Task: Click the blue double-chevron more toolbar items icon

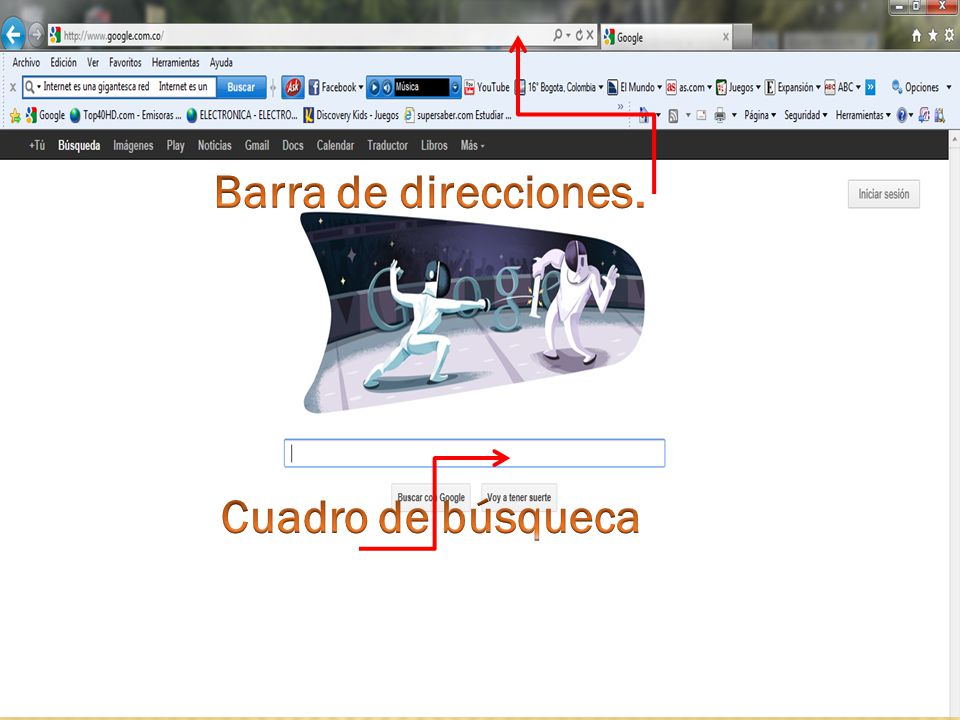Action: coord(870,88)
